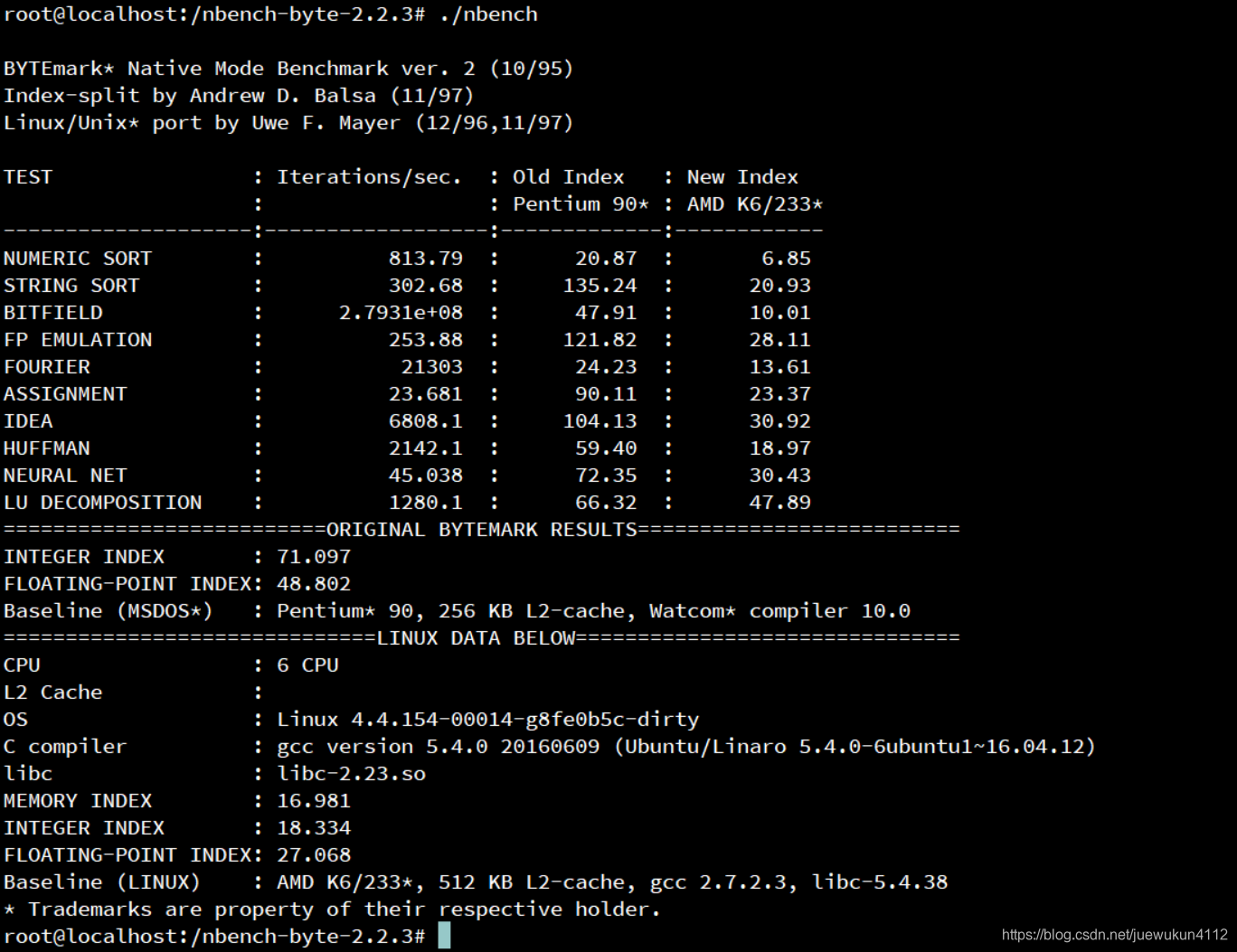Screen dimensions: 1237x952
Task: Click 'Pentium 90*' subheader
Action: coord(581,204)
